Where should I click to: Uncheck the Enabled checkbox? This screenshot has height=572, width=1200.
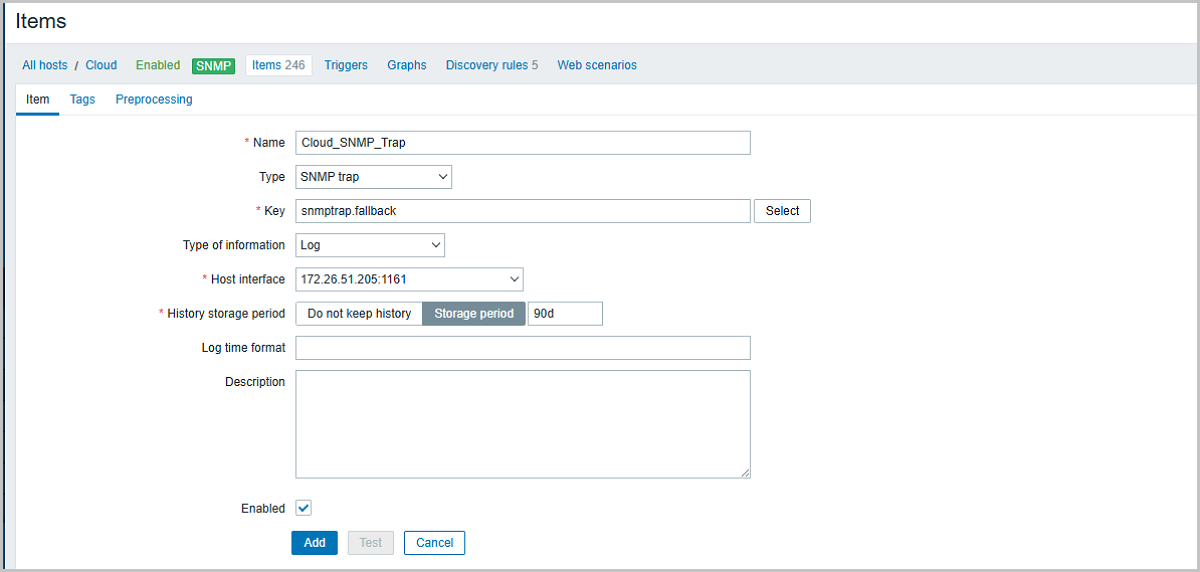304,508
